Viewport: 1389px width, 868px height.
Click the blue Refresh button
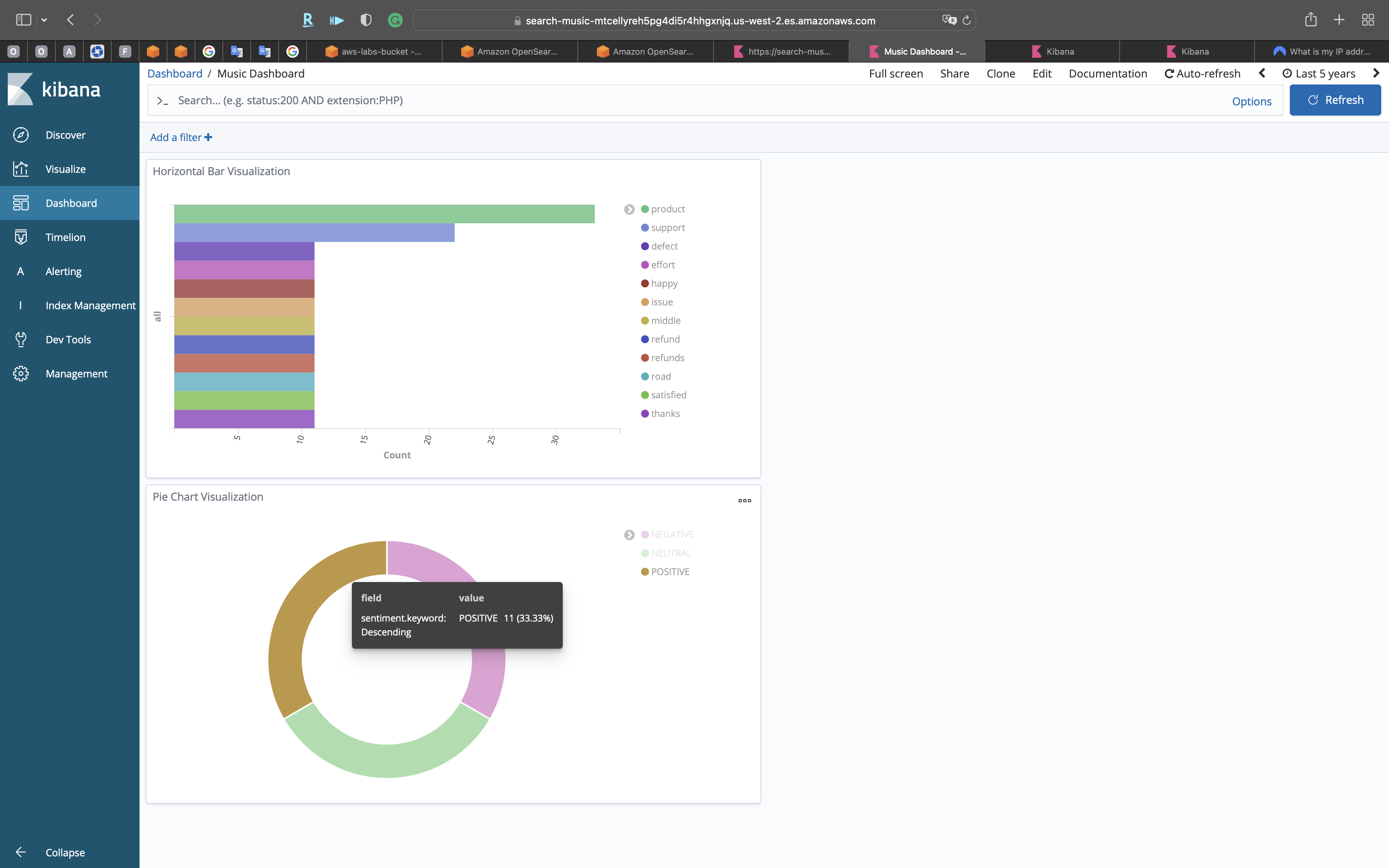tap(1334, 100)
